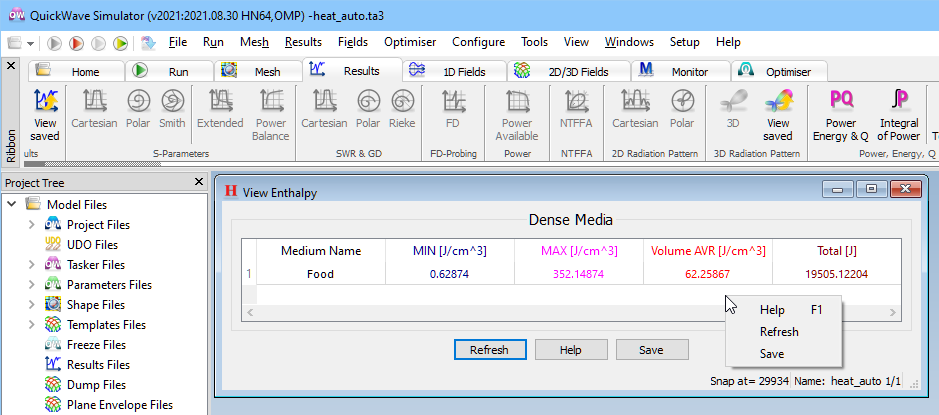The image size is (939, 415).
Task: Expand the Tasker Files node
Action: pyautogui.click(x=31, y=265)
